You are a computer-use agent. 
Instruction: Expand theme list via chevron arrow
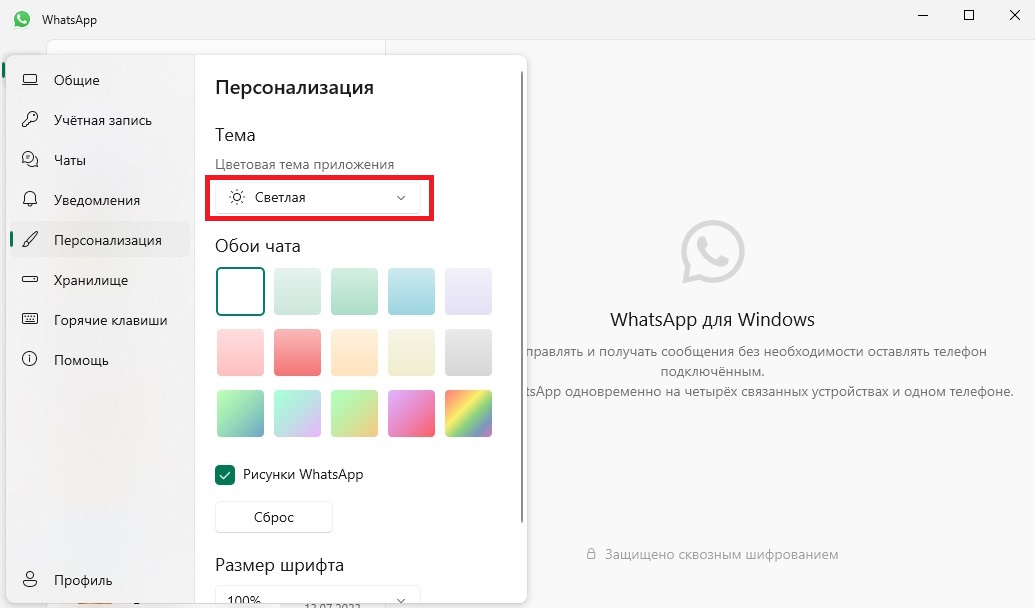[x=401, y=197]
